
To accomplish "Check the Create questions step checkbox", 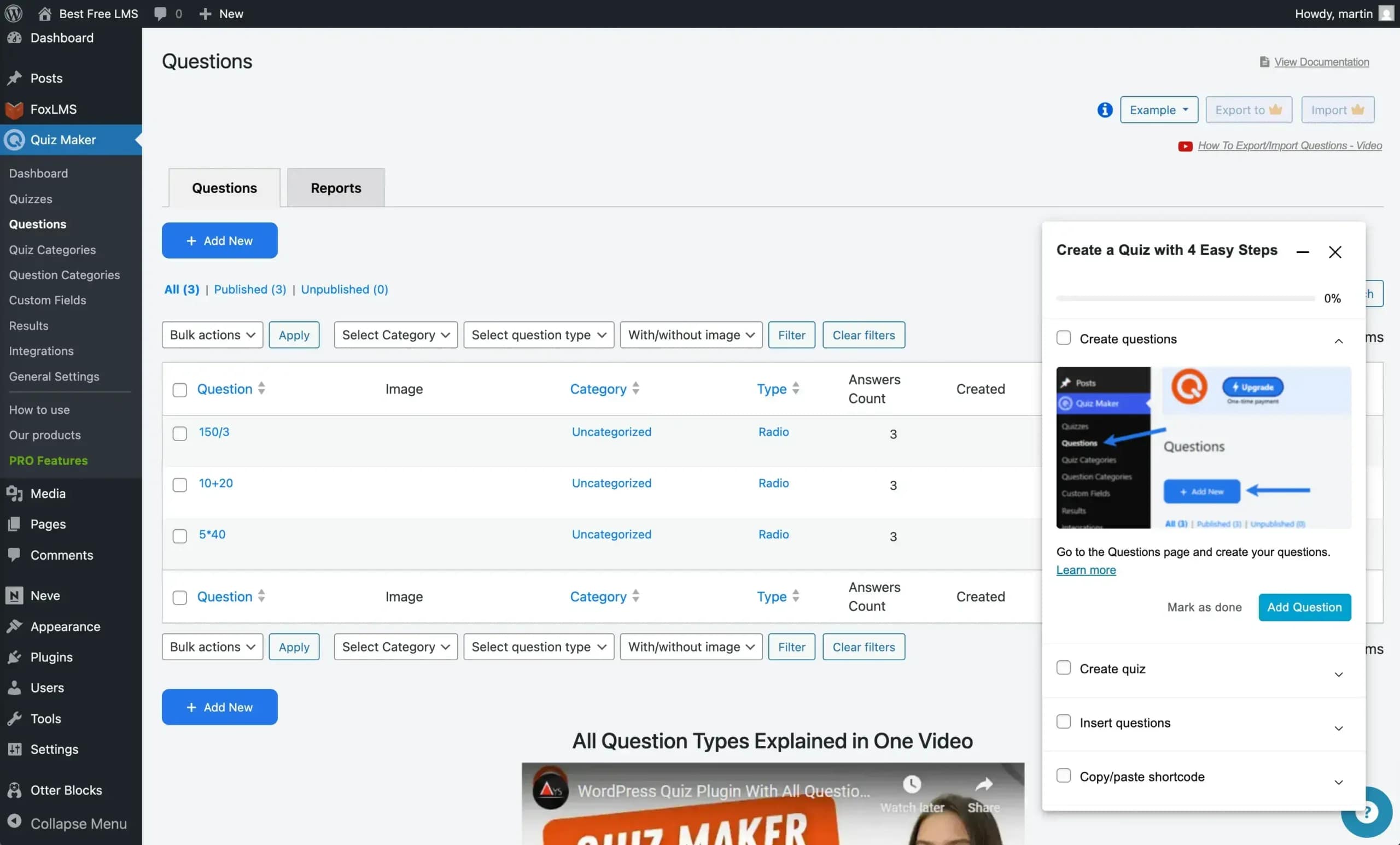I will [x=1063, y=338].
